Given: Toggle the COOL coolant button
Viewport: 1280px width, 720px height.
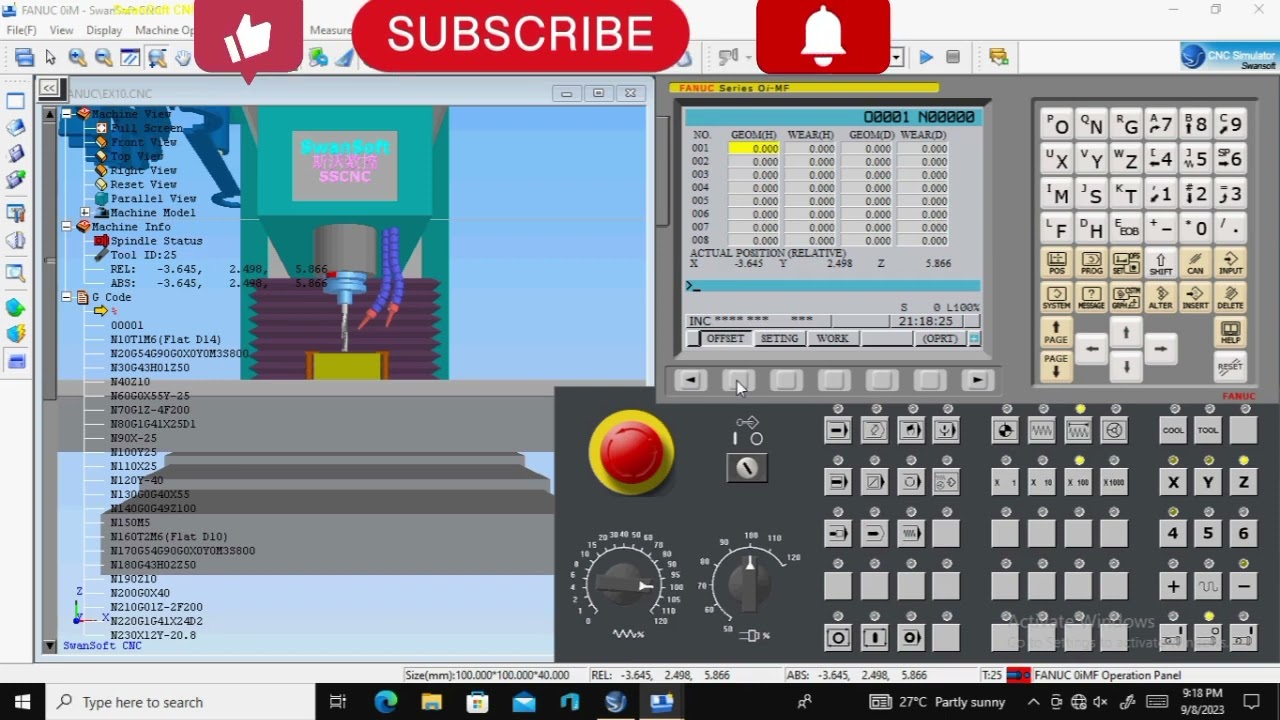Looking at the screenshot, I should coord(1173,430).
